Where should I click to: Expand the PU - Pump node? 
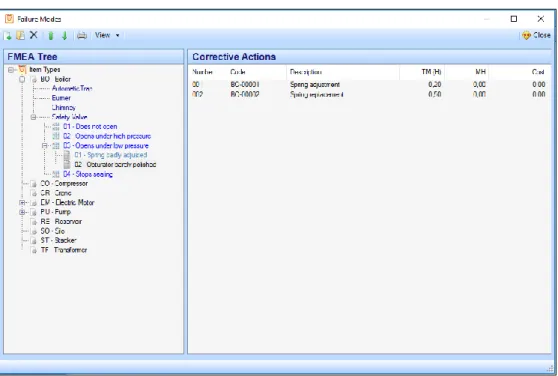22,212
